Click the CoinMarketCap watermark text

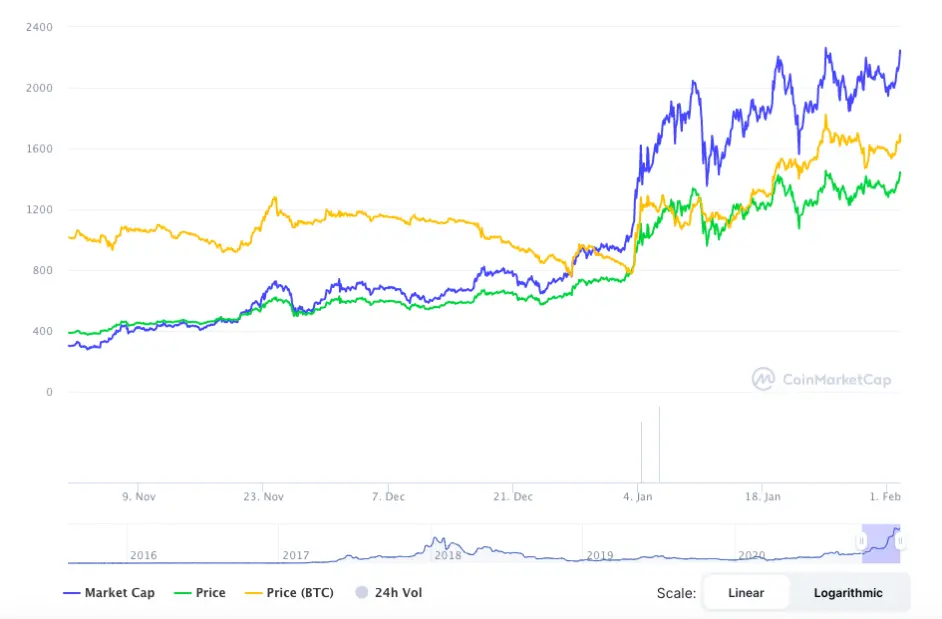pyautogui.click(x=837, y=379)
